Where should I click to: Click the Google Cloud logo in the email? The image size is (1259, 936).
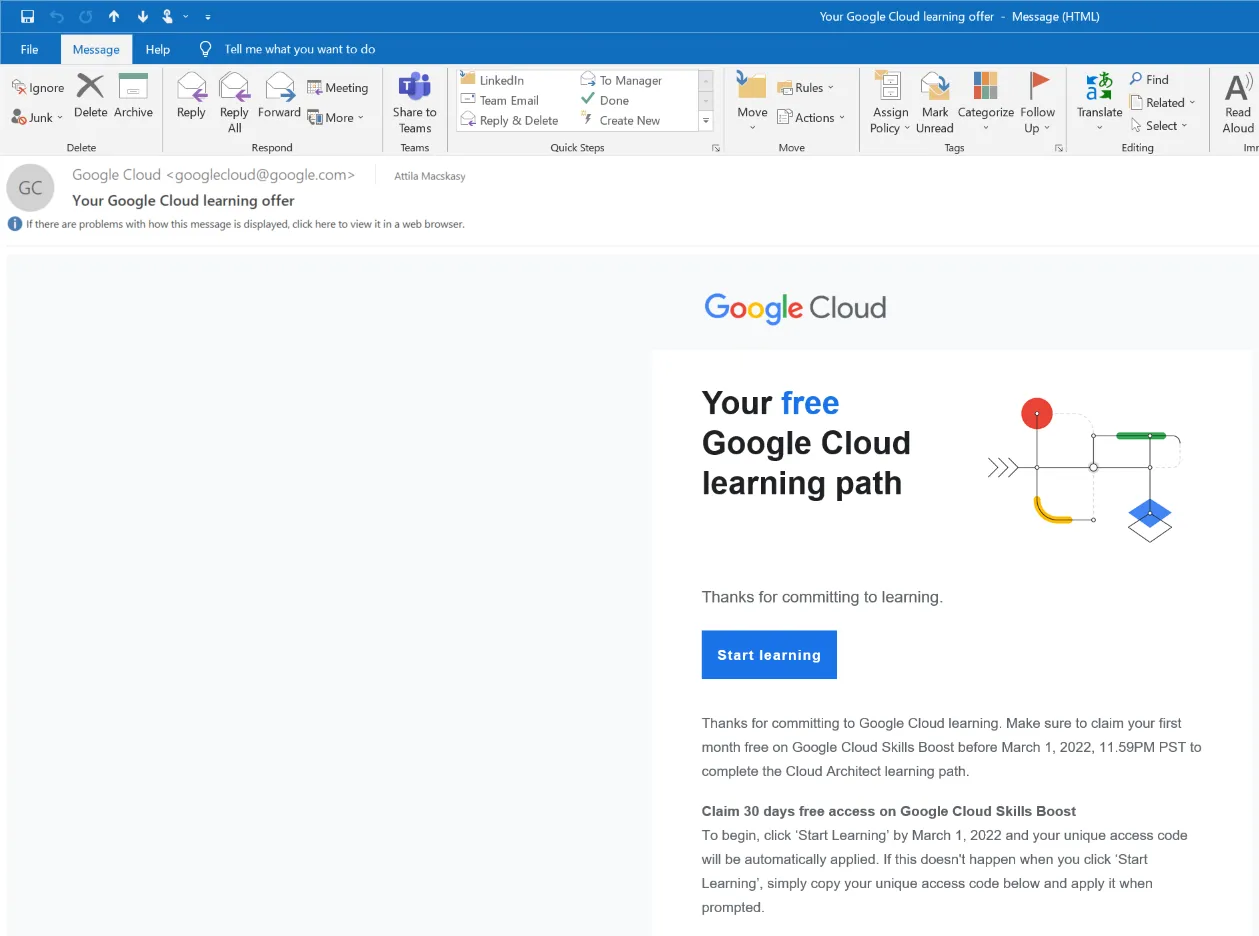[795, 307]
